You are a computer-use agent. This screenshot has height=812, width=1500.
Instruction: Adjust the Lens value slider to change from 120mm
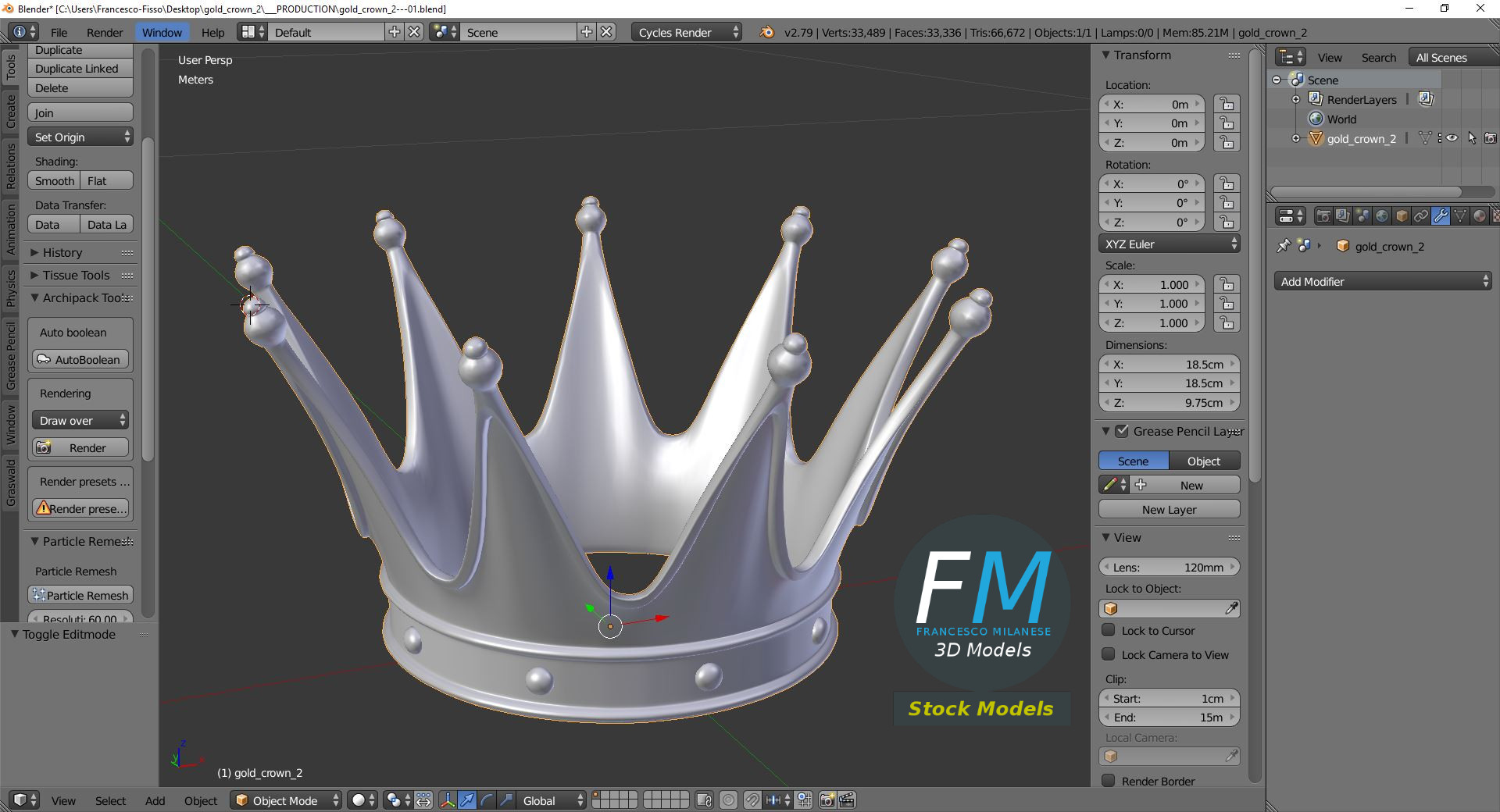[1170, 567]
